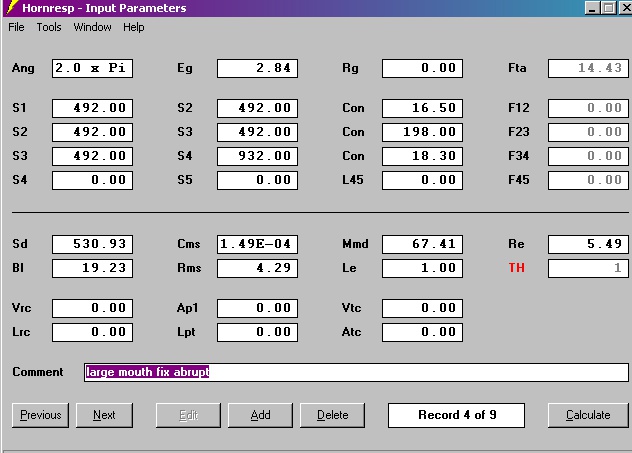
Task: Click the Rms field with 4.29
Action: [258, 268]
